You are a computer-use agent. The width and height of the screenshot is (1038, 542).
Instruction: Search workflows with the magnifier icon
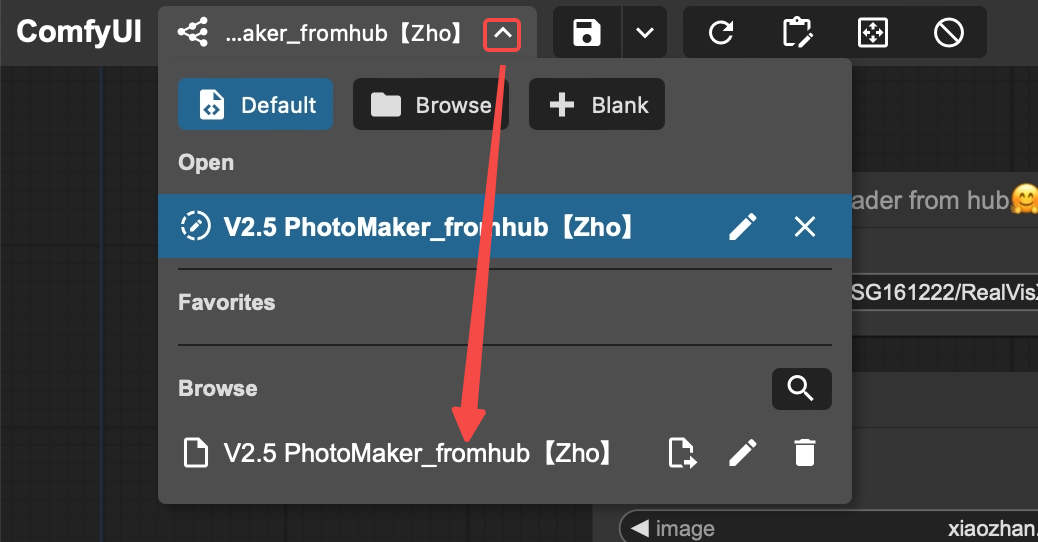(x=801, y=388)
